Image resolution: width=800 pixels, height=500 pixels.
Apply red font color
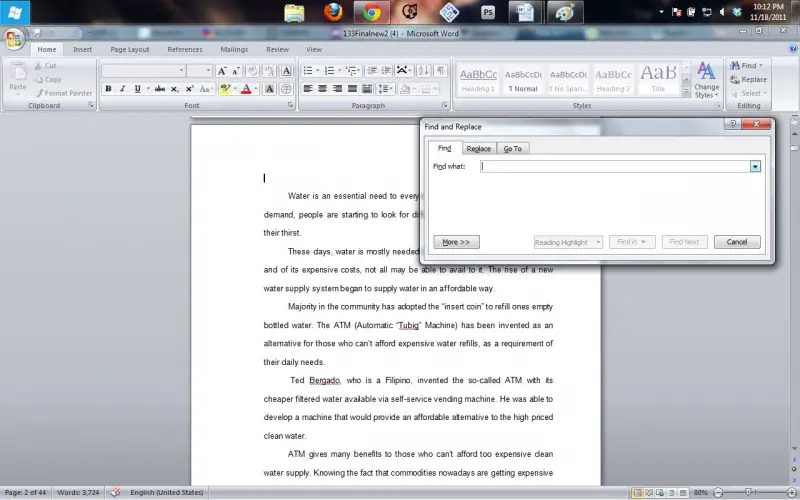pyautogui.click(x=246, y=89)
